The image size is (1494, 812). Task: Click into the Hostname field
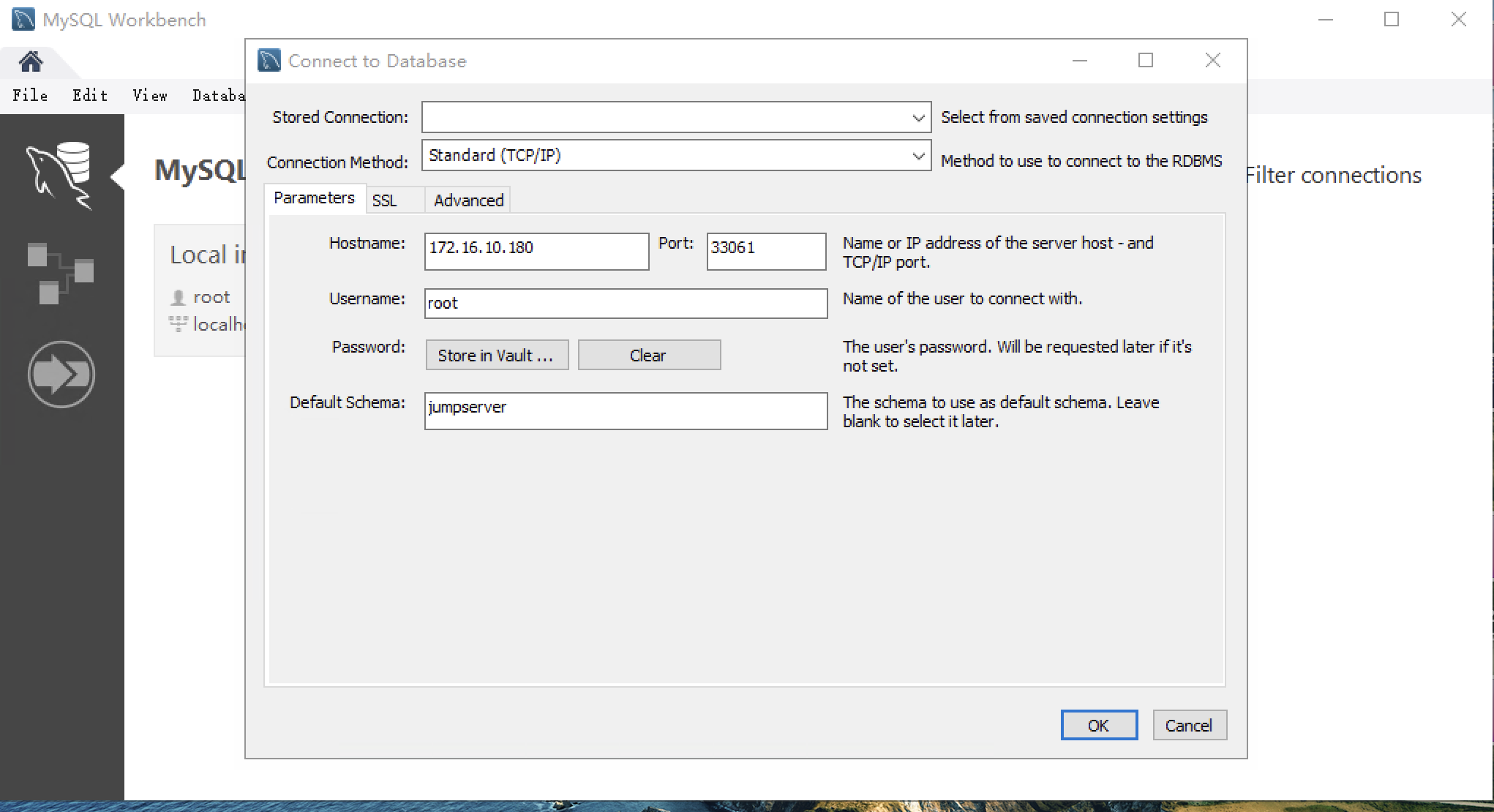[x=536, y=251]
